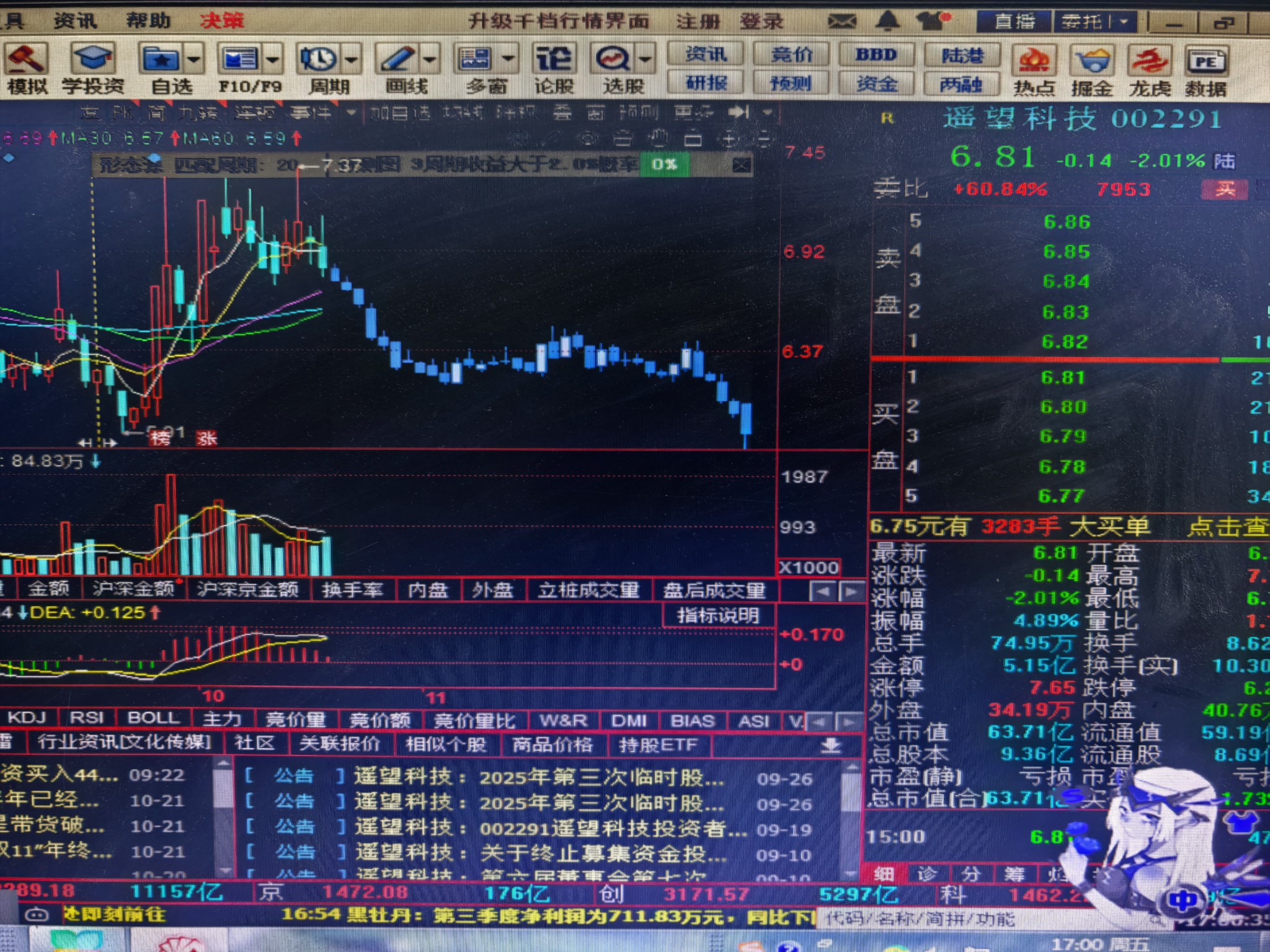
Task: Open the mail envelope icon in title bar
Action: [x=841, y=22]
